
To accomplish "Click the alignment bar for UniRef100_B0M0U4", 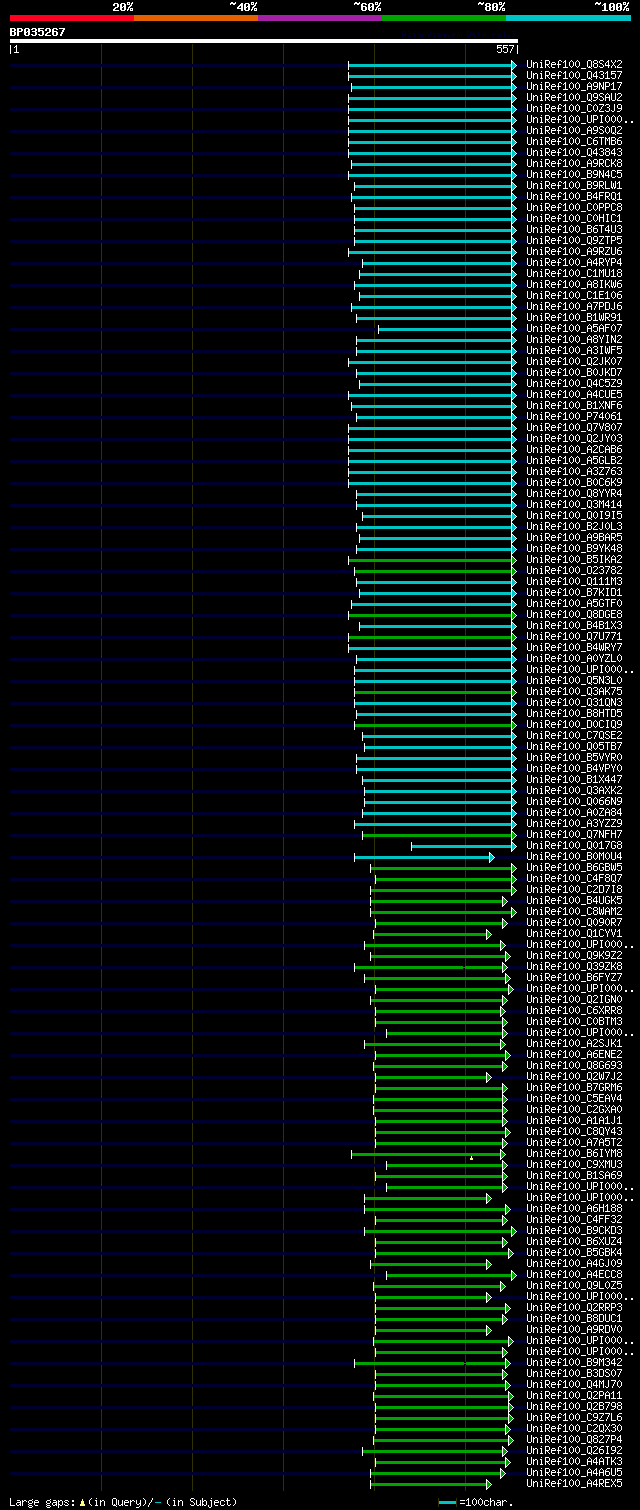I will [424, 856].
